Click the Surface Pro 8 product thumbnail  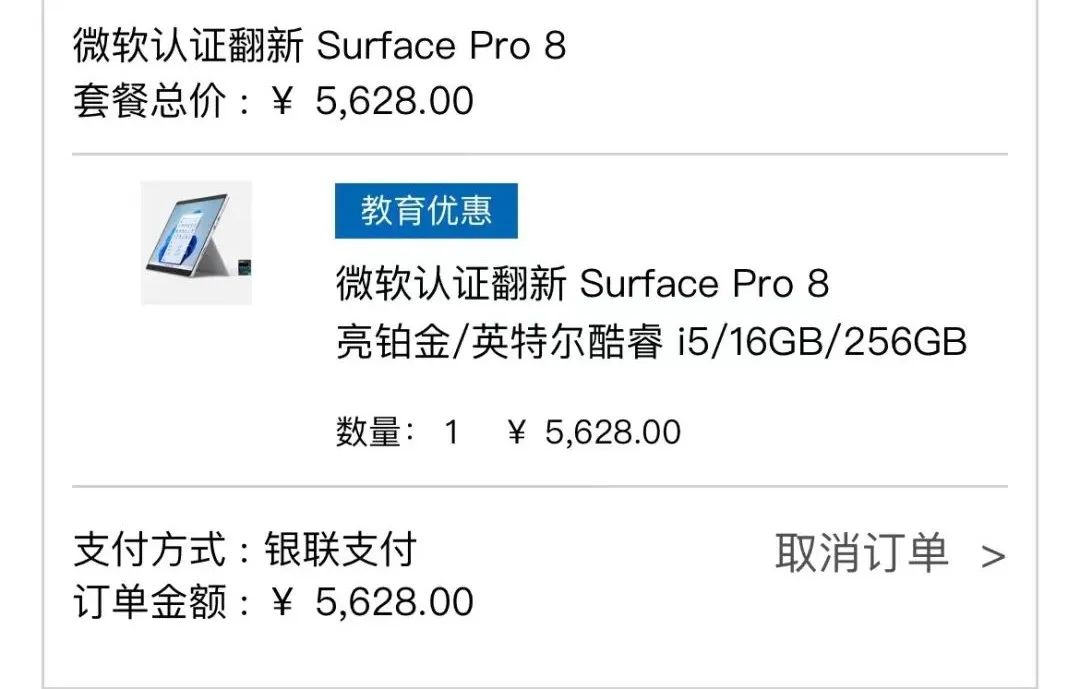click(x=197, y=238)
